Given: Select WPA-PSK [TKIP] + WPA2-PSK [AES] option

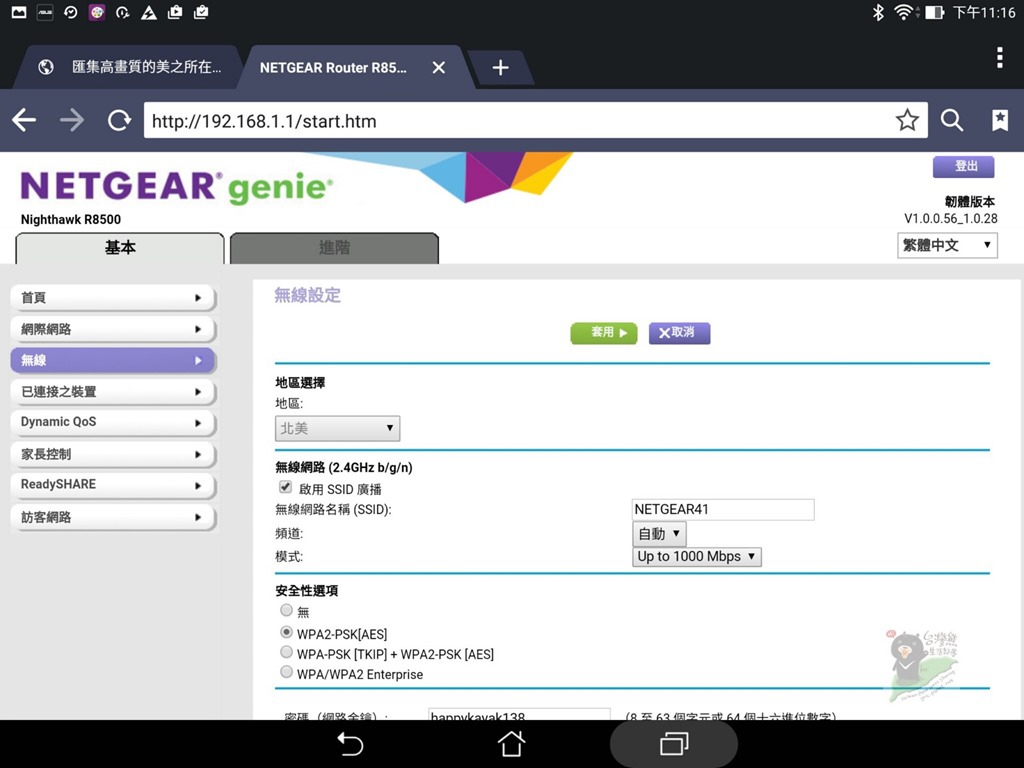Looking at the screenshot, I should click(286, 652).
